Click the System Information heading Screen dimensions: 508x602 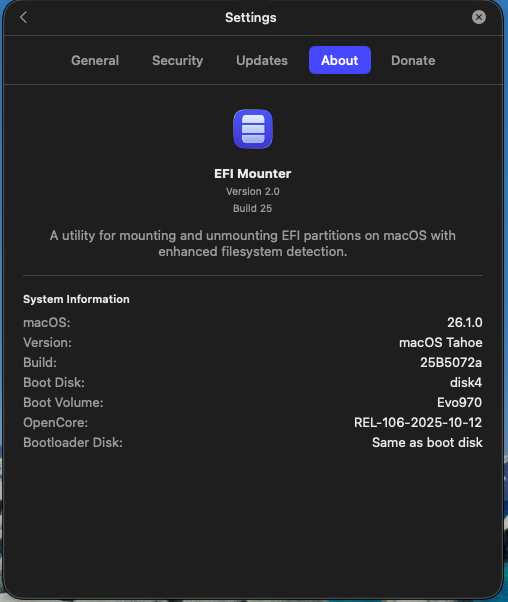(x=76, y=299)
